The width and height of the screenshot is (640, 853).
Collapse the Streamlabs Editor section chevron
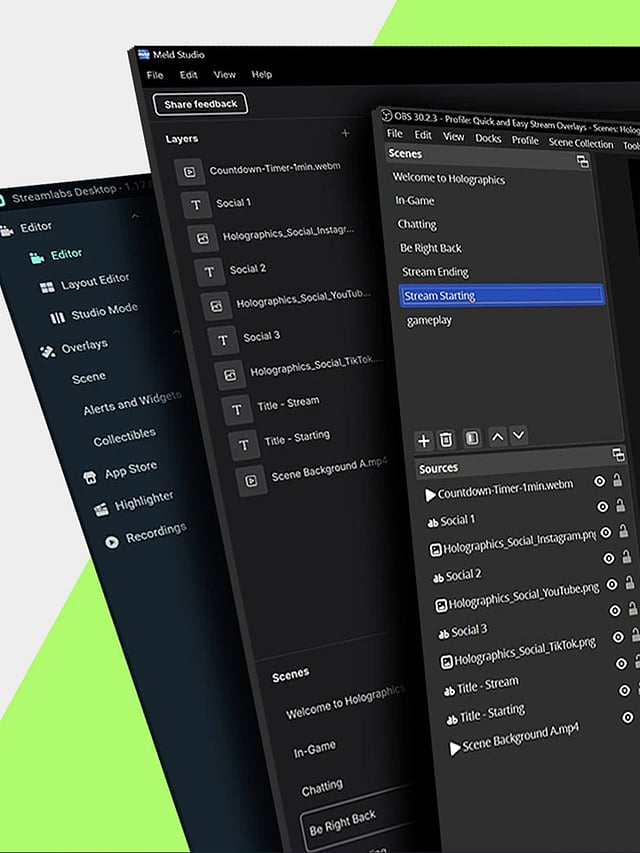pyautogui.click(x=135, y=217)
